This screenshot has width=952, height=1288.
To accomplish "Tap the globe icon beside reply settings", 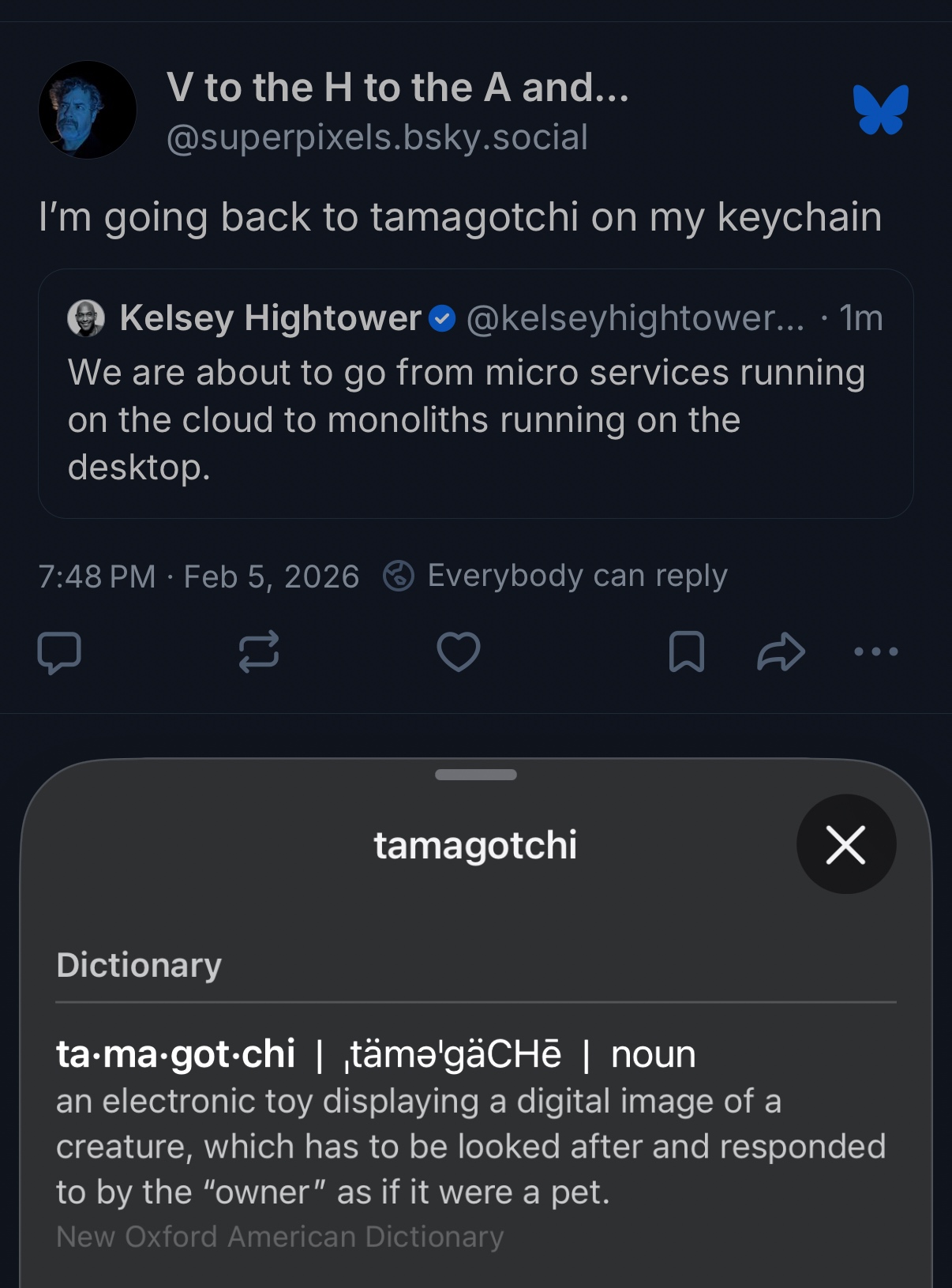I will (x=399, y=576).
